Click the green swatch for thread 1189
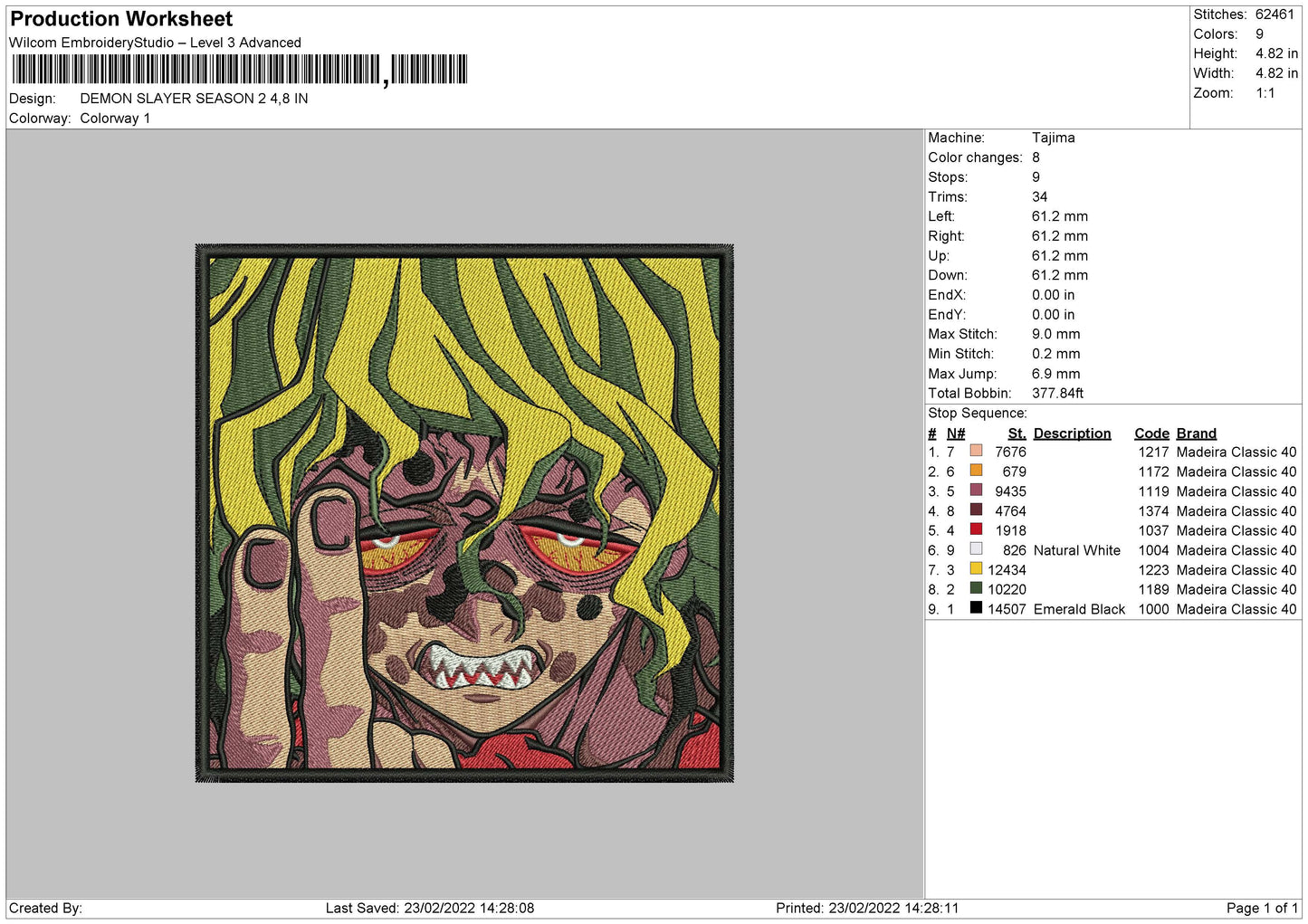The image size is (1308, 924). pyautogui.click(x=976, y=588)
